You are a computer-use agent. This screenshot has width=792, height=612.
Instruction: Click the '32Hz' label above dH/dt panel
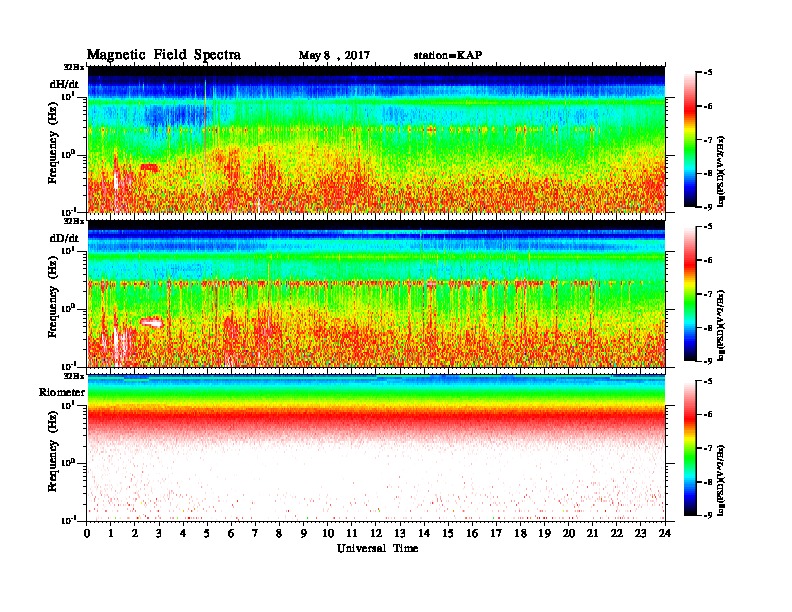pyautogui.click(x=74, y=67)
